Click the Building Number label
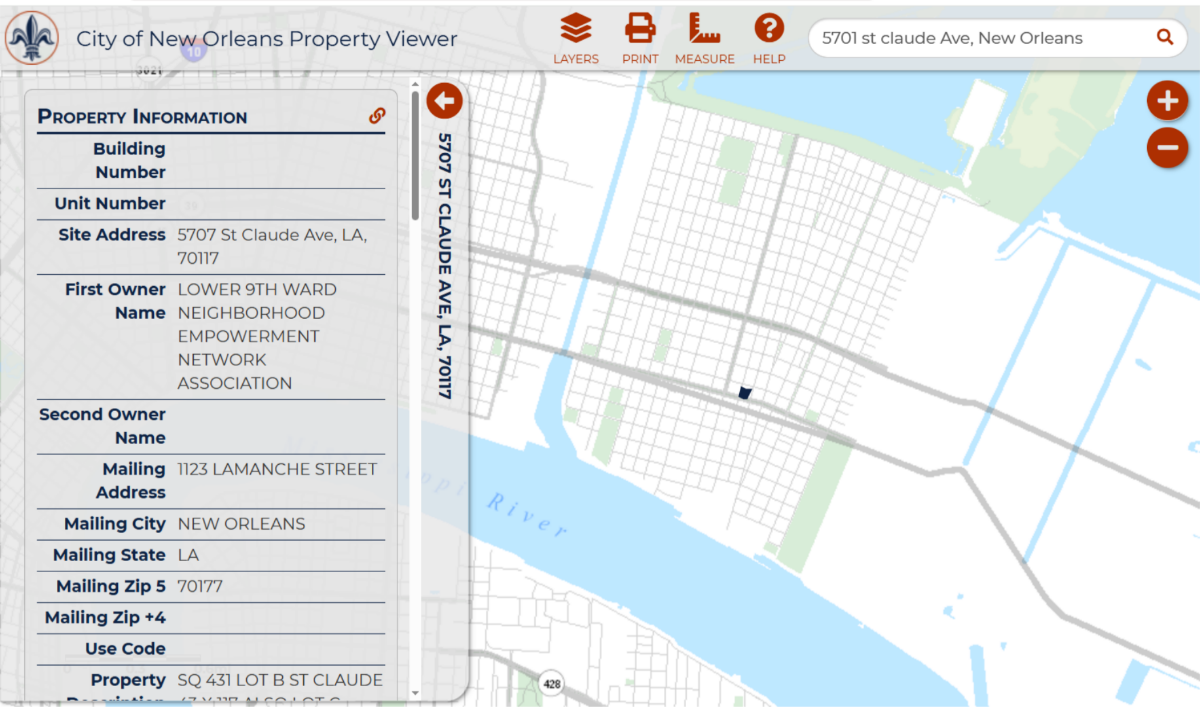Screen dimensions: 1200x707 (129, 160)
